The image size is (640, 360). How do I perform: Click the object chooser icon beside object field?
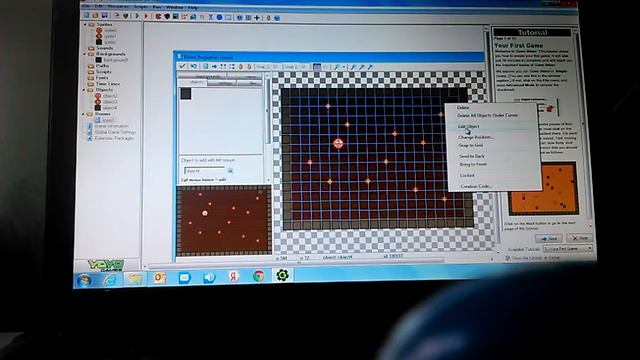pyautogui.click(x=231, y=170)
